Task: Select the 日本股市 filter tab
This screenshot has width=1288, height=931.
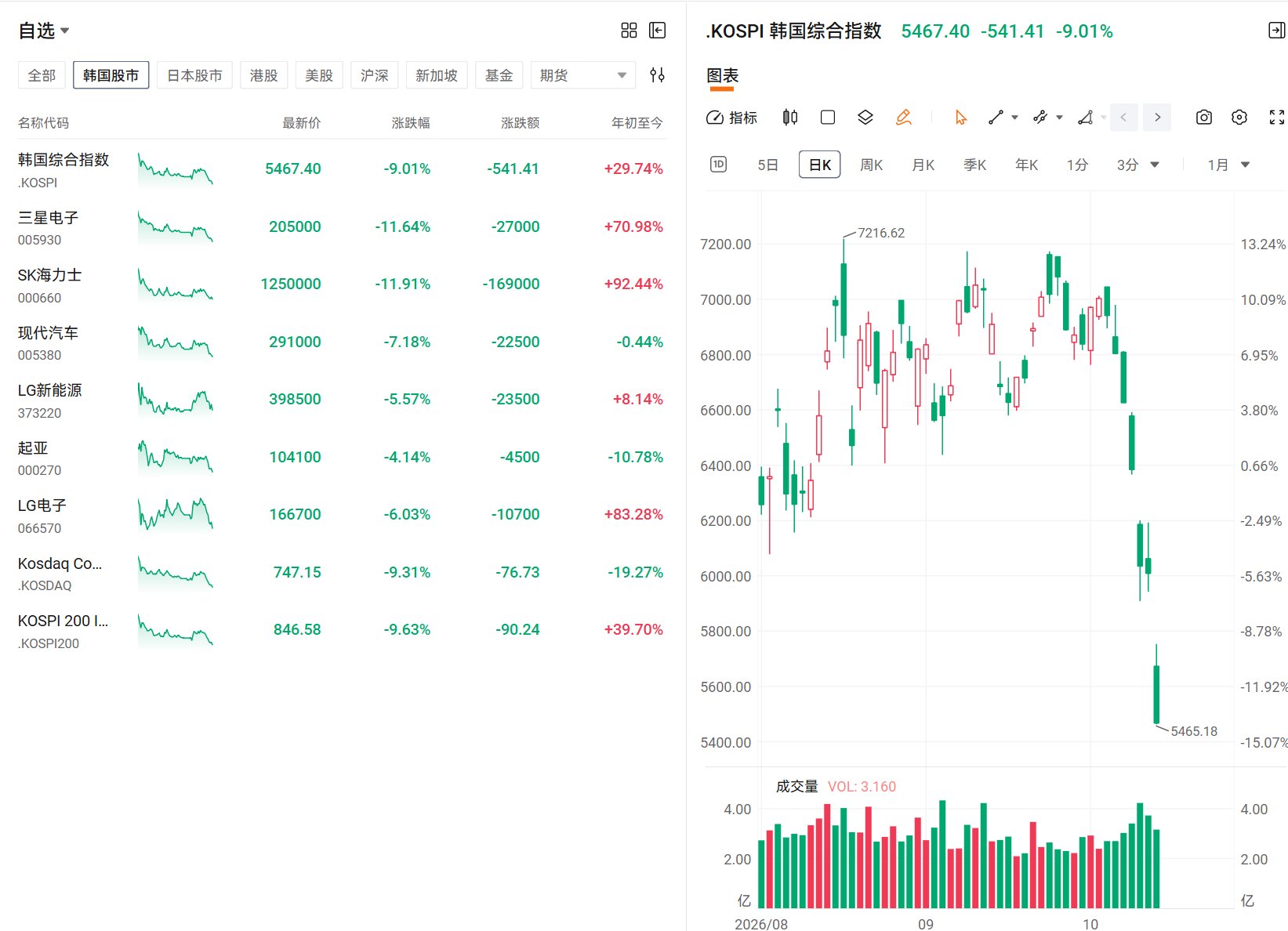Action: [194, 75]
